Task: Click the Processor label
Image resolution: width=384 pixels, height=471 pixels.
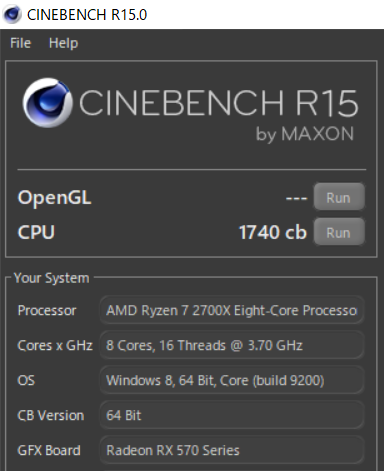Action: [47, 310]
